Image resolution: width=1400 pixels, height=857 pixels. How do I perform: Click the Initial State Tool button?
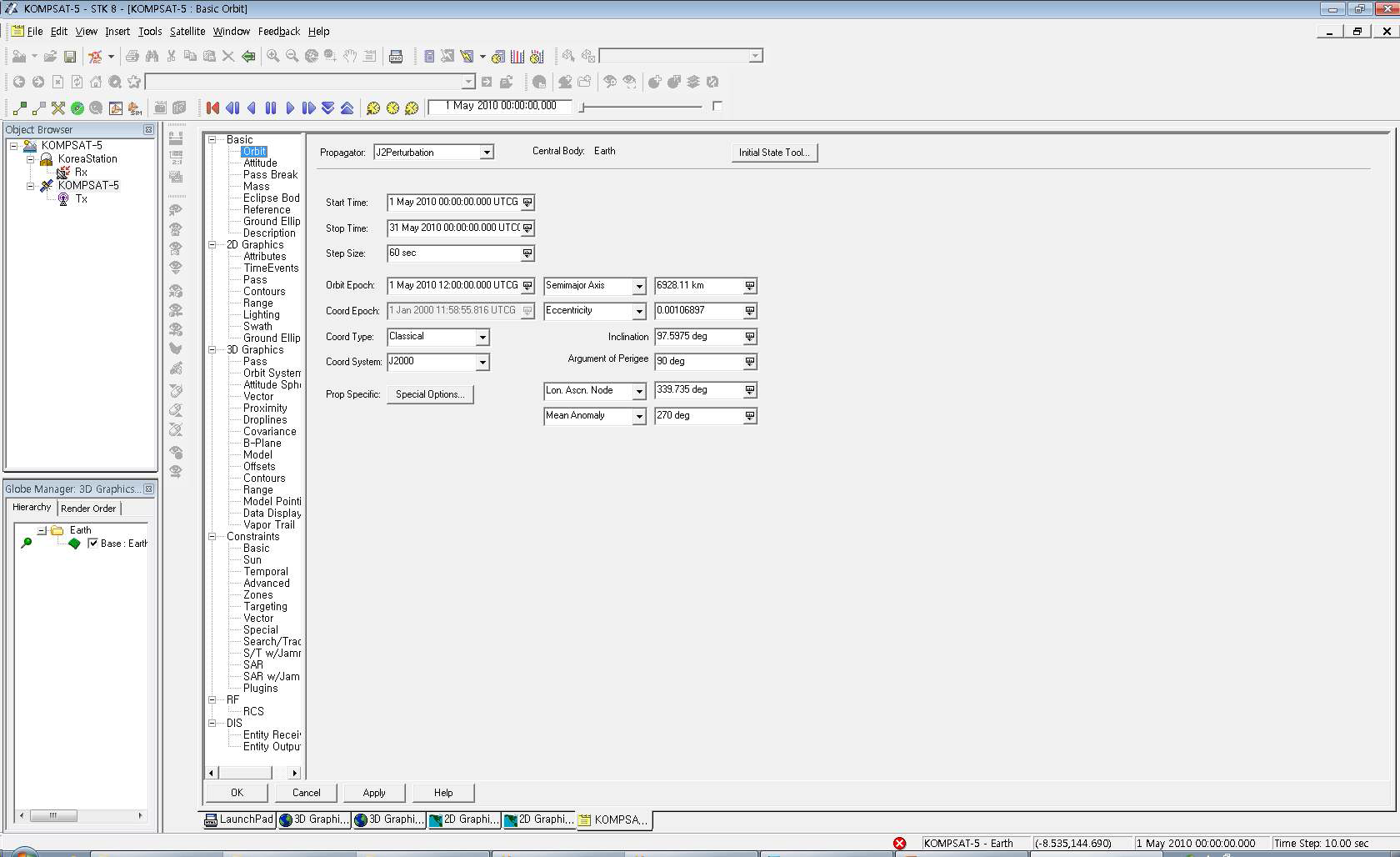(774, 153)
